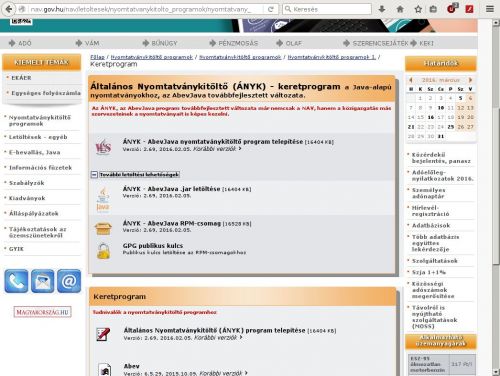Screen dimensions: 500x376
Task: Open Szolgáltatások right sidebar link
Action: click(435, 261)
